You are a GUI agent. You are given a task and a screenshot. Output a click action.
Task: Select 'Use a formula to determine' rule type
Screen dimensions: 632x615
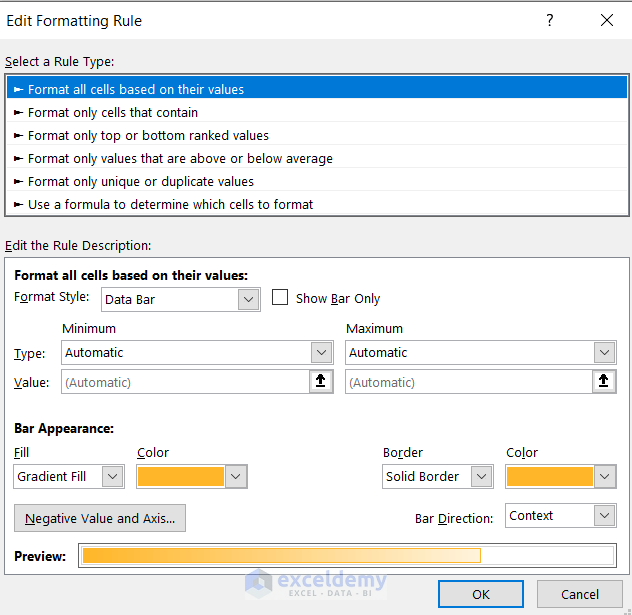click(x=170, y=205)
